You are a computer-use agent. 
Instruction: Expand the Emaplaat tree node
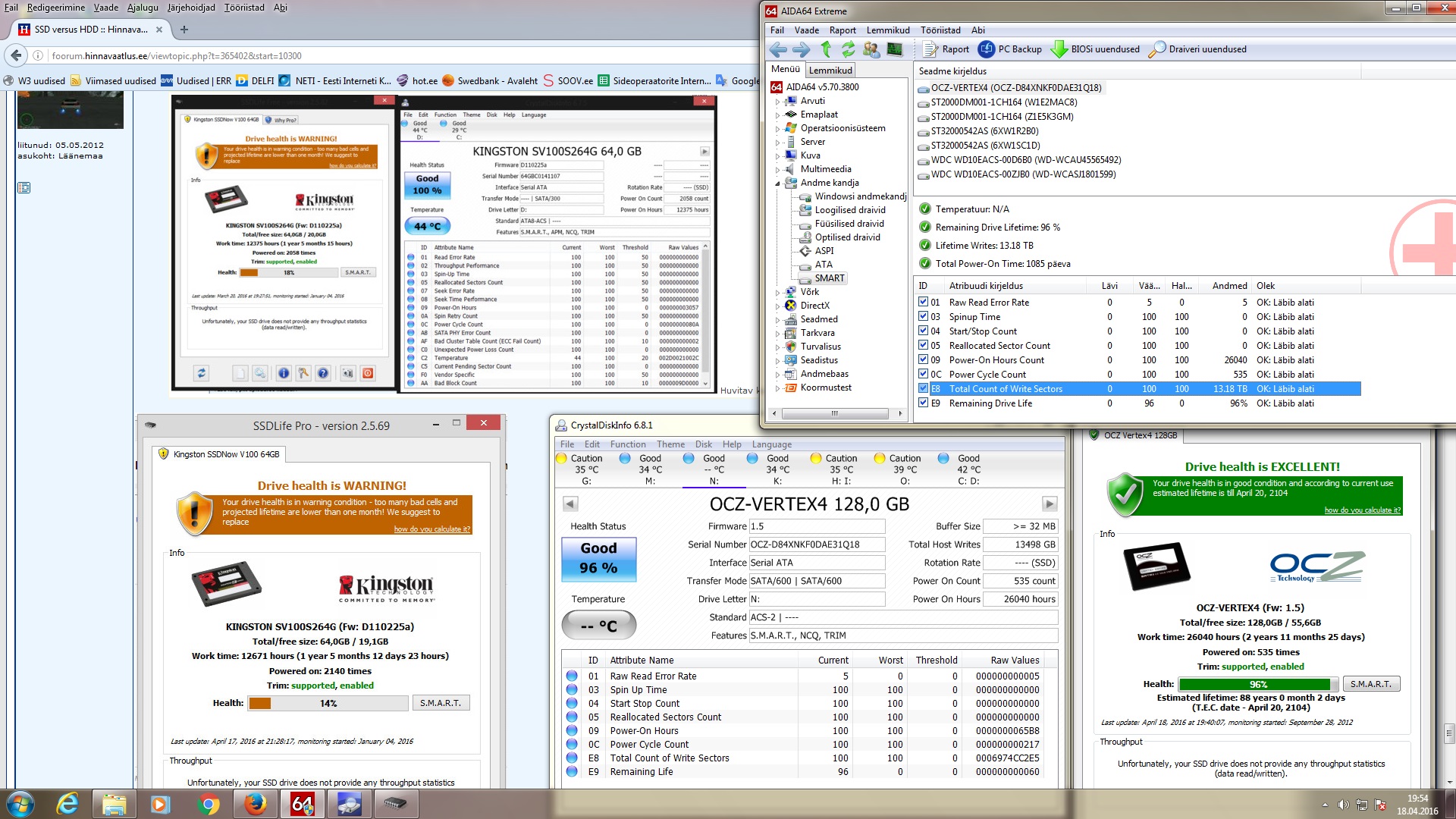(777, 115)
